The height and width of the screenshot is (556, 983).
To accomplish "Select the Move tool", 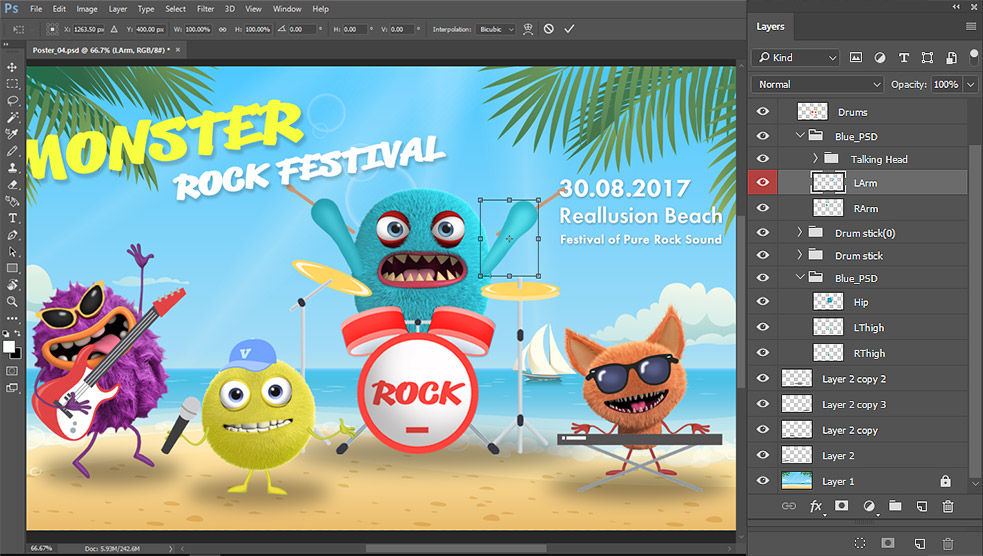I will [12, 67].
